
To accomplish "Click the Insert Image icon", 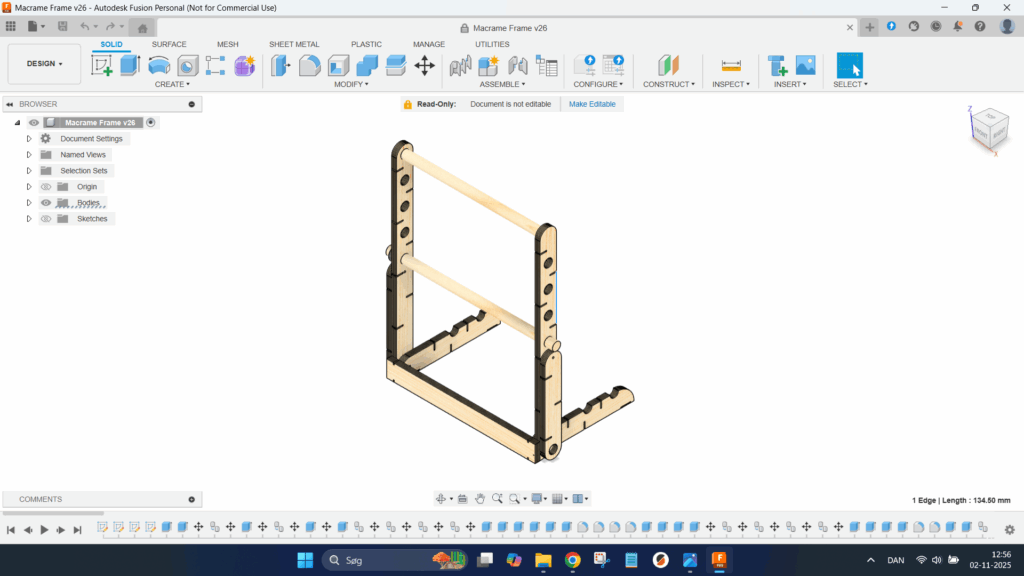I will pos(805,66).
